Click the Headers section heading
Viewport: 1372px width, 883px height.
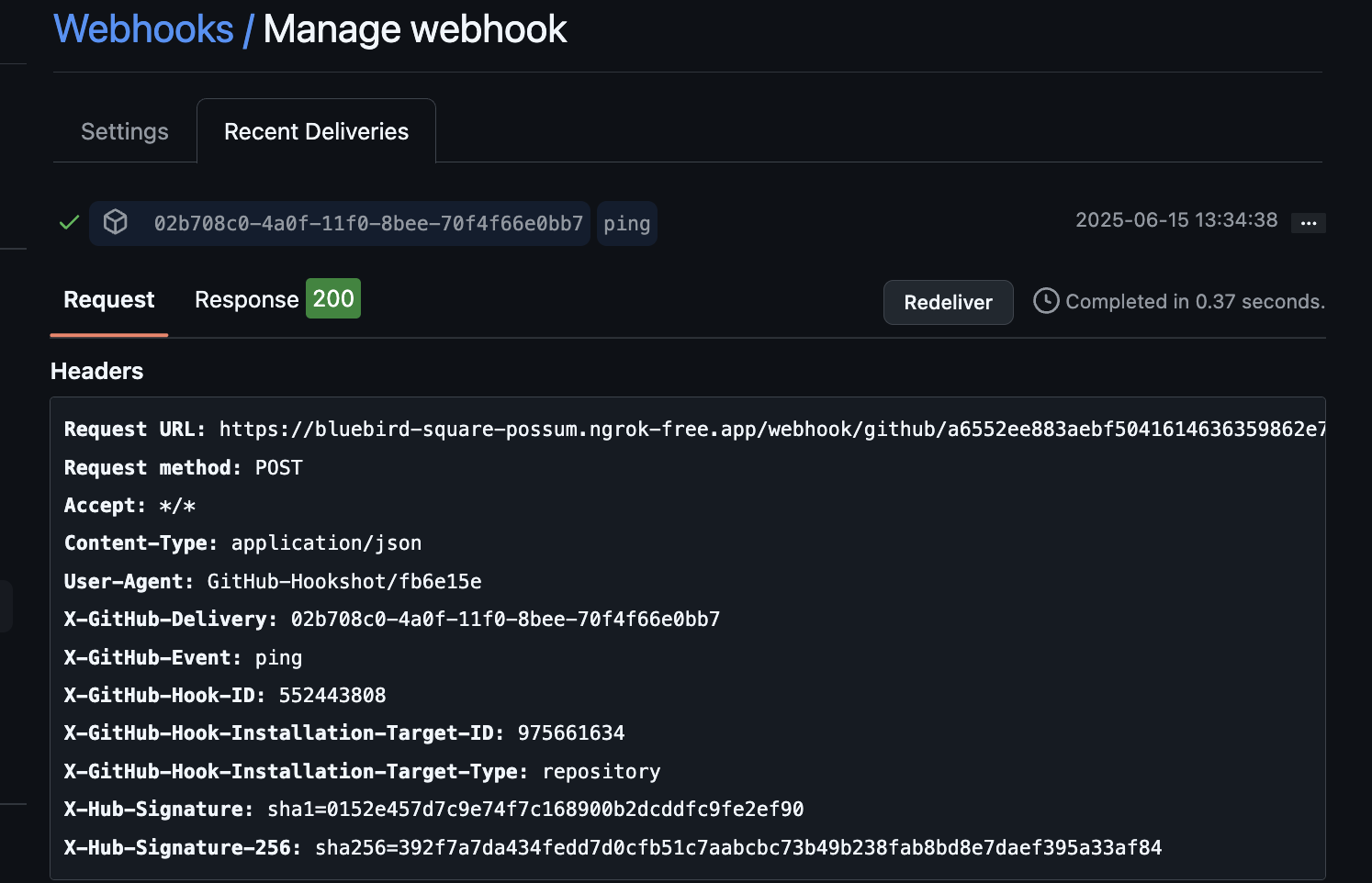pyautogui.click(x=96, y=371)
